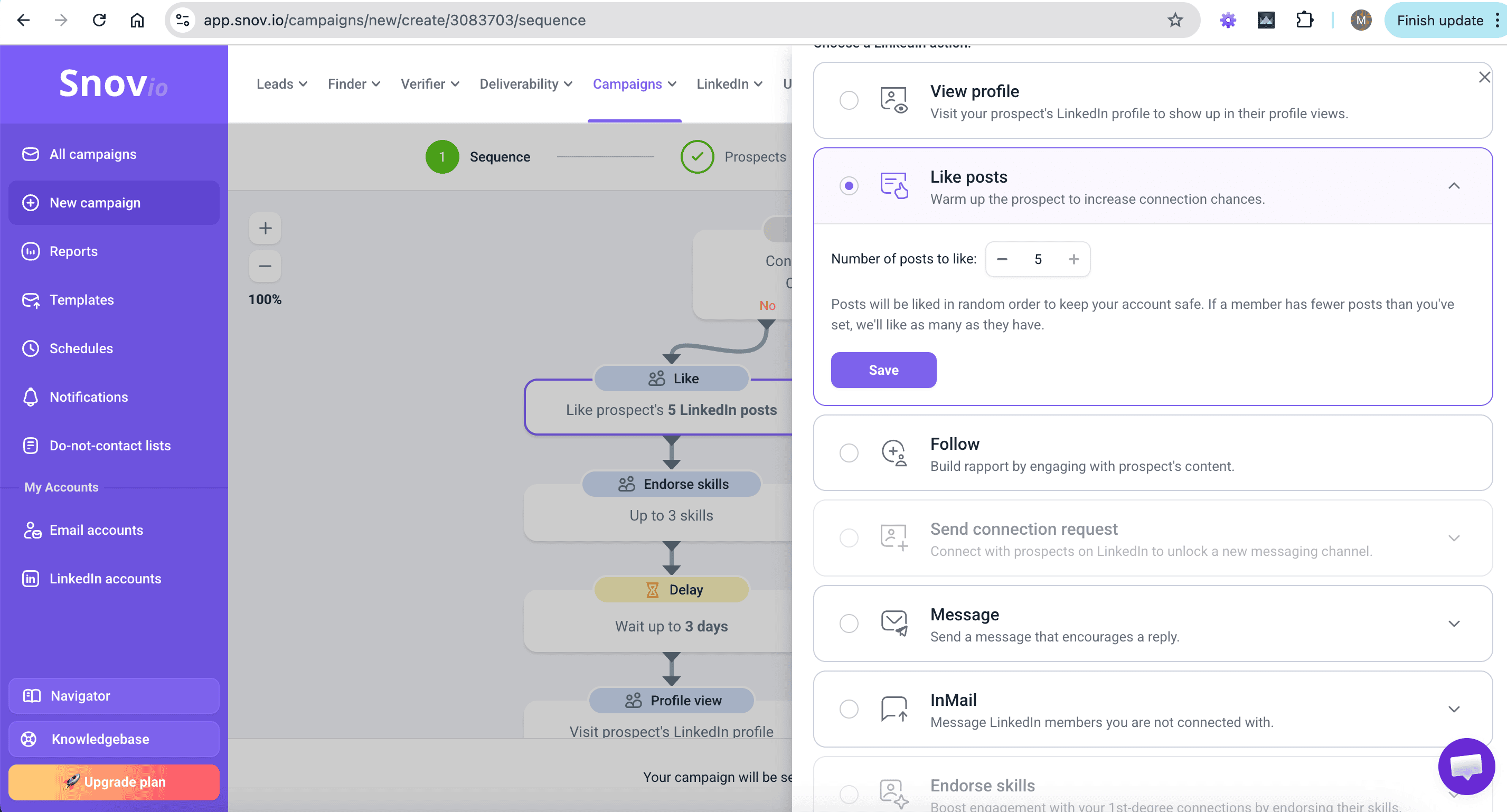The width and height of the screenshot is (1507, 812).
Task: Open Email accounts in sidebar
Action: click(114, 530)
